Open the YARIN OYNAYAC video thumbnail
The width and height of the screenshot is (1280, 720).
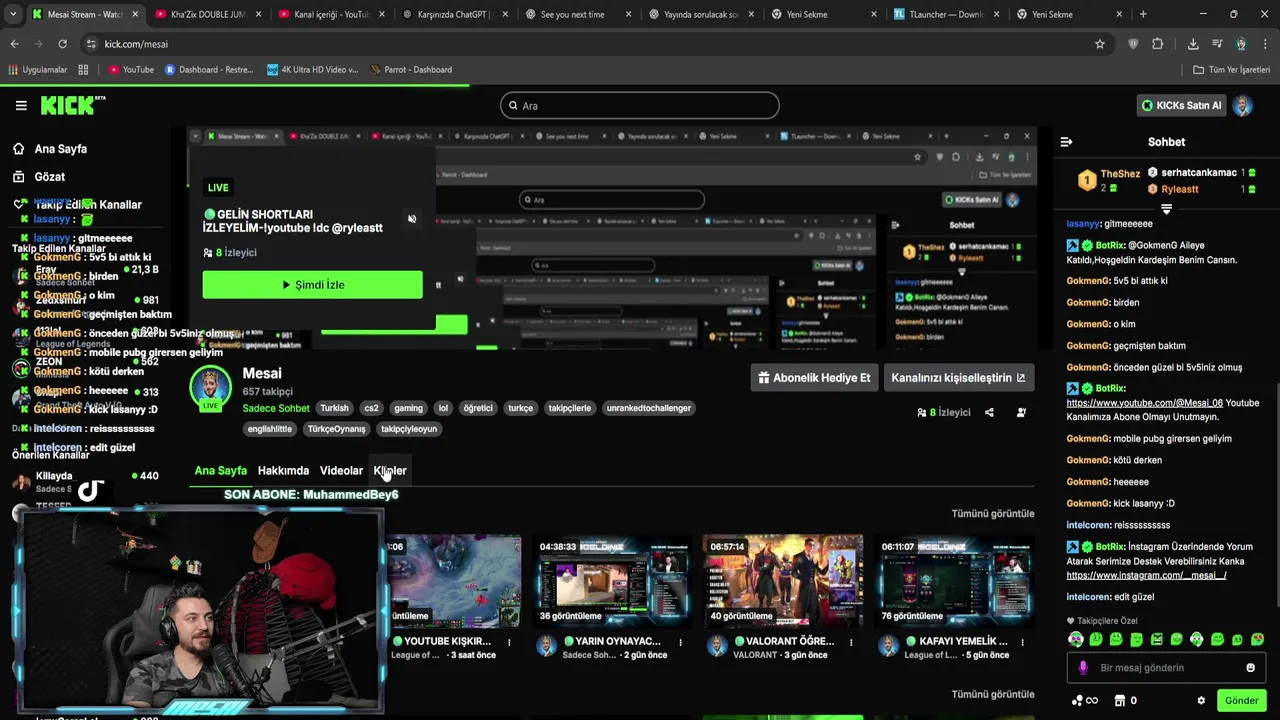612,580
